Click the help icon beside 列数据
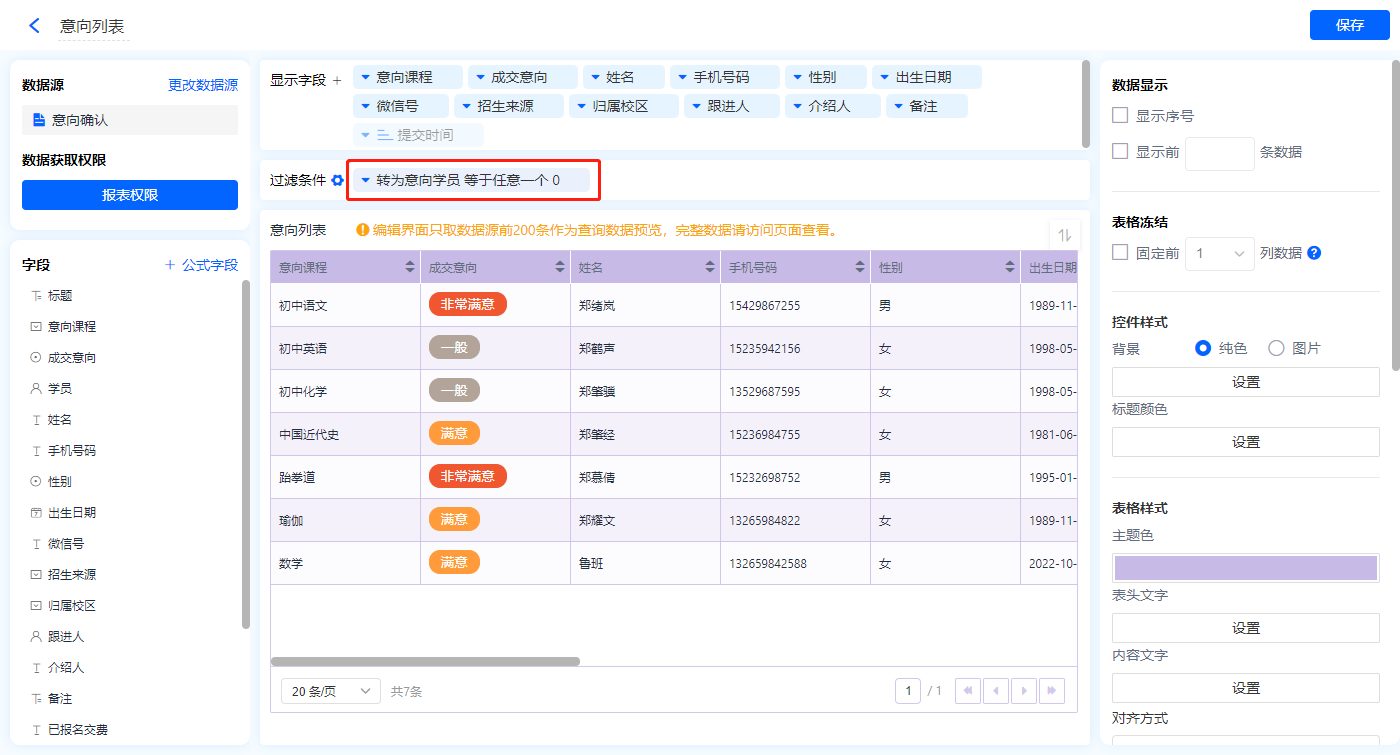 click(x=1314, y=253)
